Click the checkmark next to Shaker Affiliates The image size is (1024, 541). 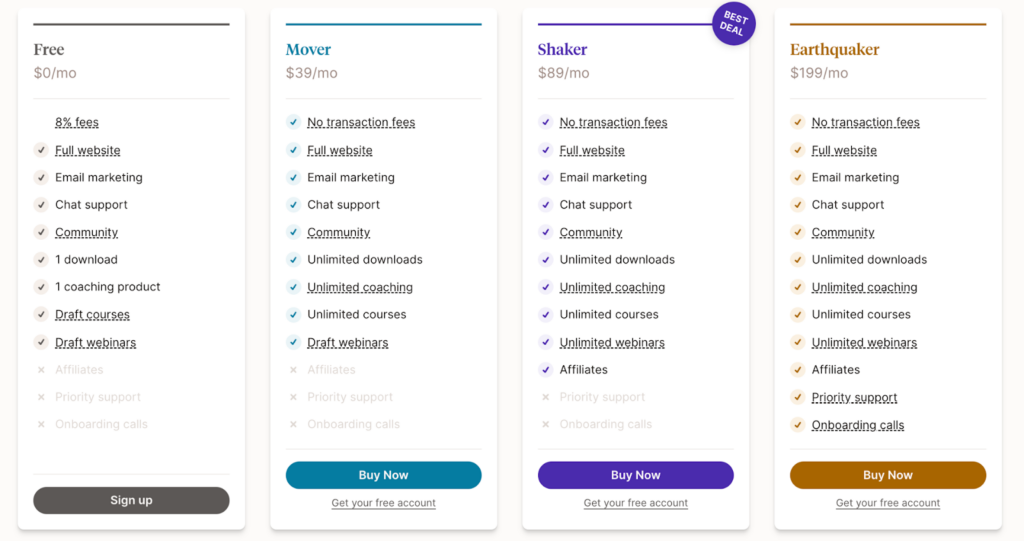545,369
